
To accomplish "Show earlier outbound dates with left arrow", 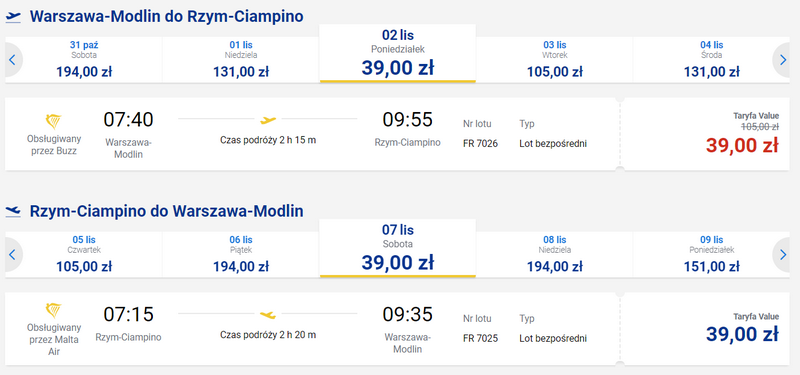I will [13, 60].
